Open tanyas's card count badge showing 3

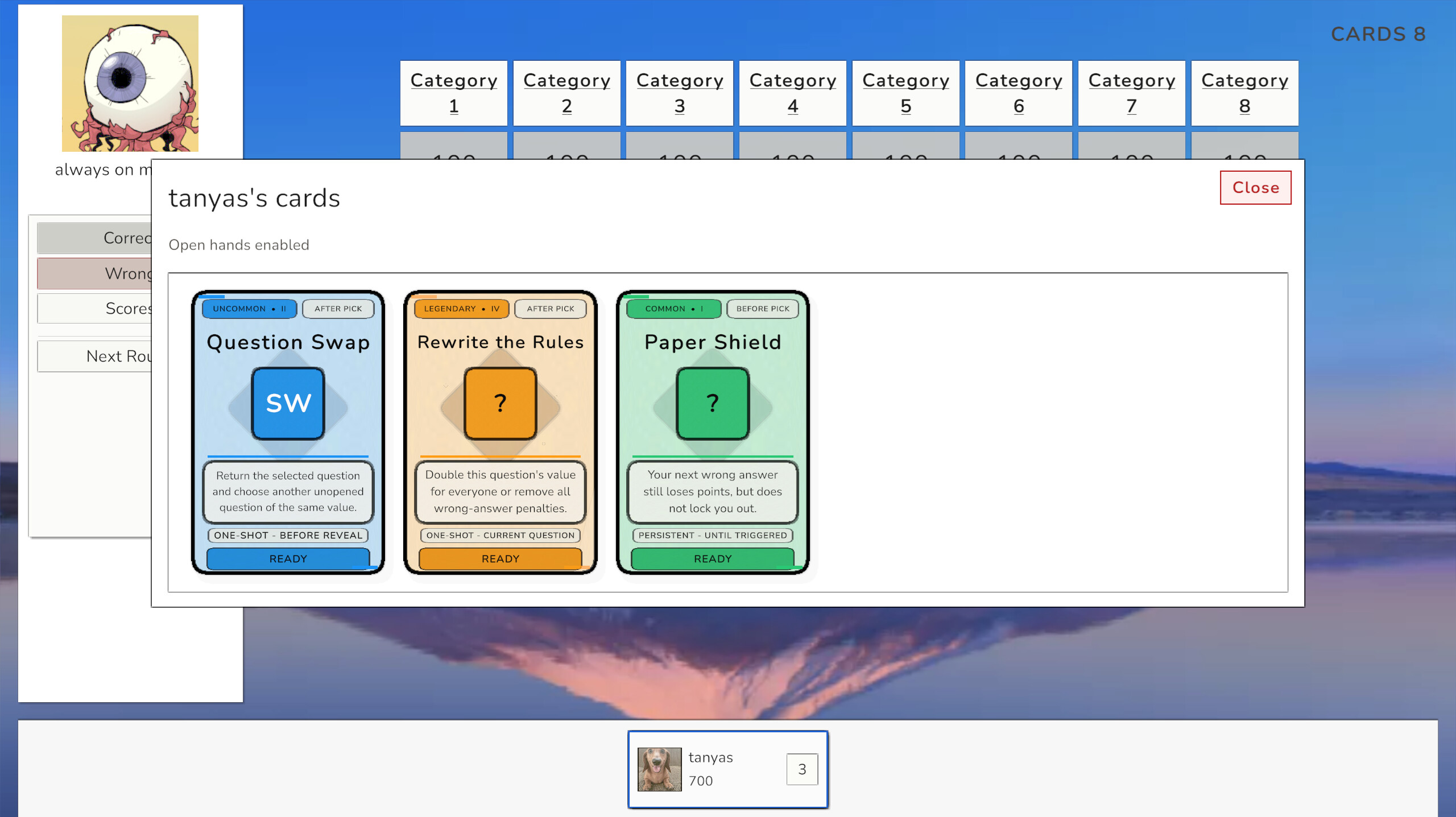coord(802,769)
